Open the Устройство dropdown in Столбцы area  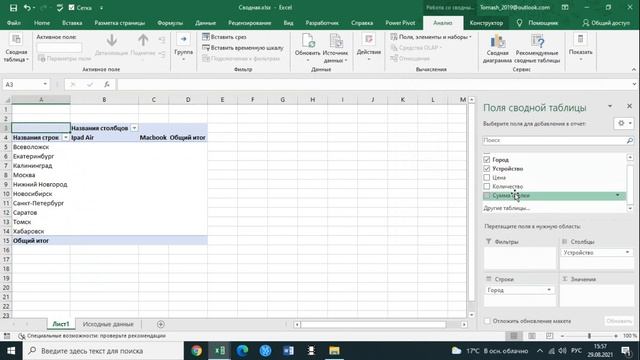[627, 253]
